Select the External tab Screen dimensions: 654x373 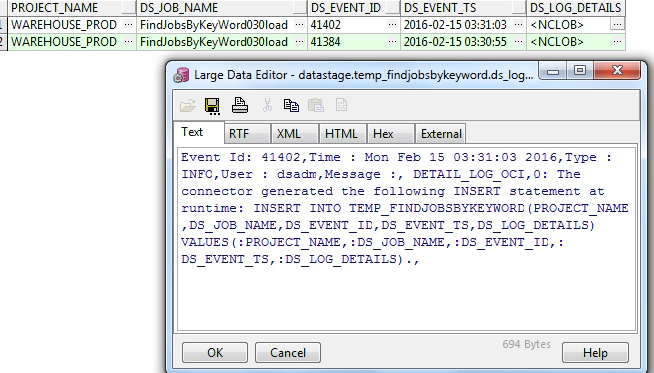coord(440,134)
